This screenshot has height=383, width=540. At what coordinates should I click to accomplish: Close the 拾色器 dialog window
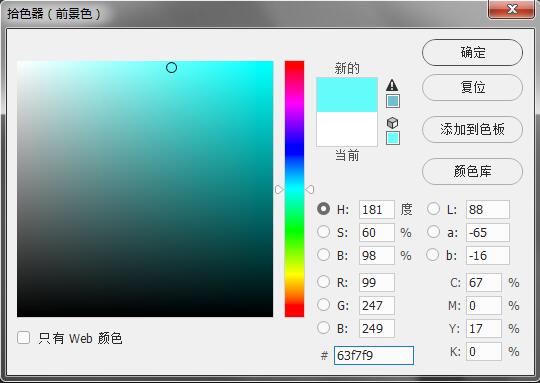[x=512, y=9]
